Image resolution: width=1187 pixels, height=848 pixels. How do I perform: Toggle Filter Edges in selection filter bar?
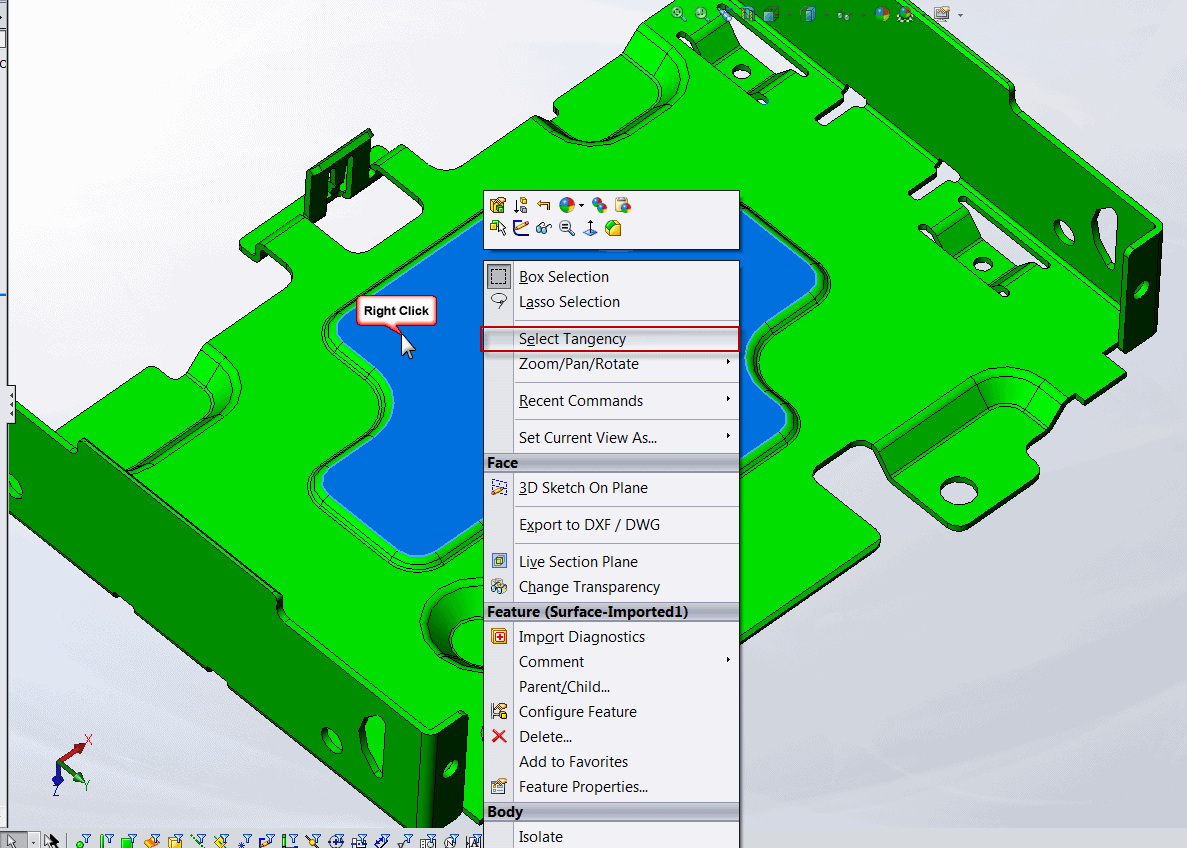(106, 840)
